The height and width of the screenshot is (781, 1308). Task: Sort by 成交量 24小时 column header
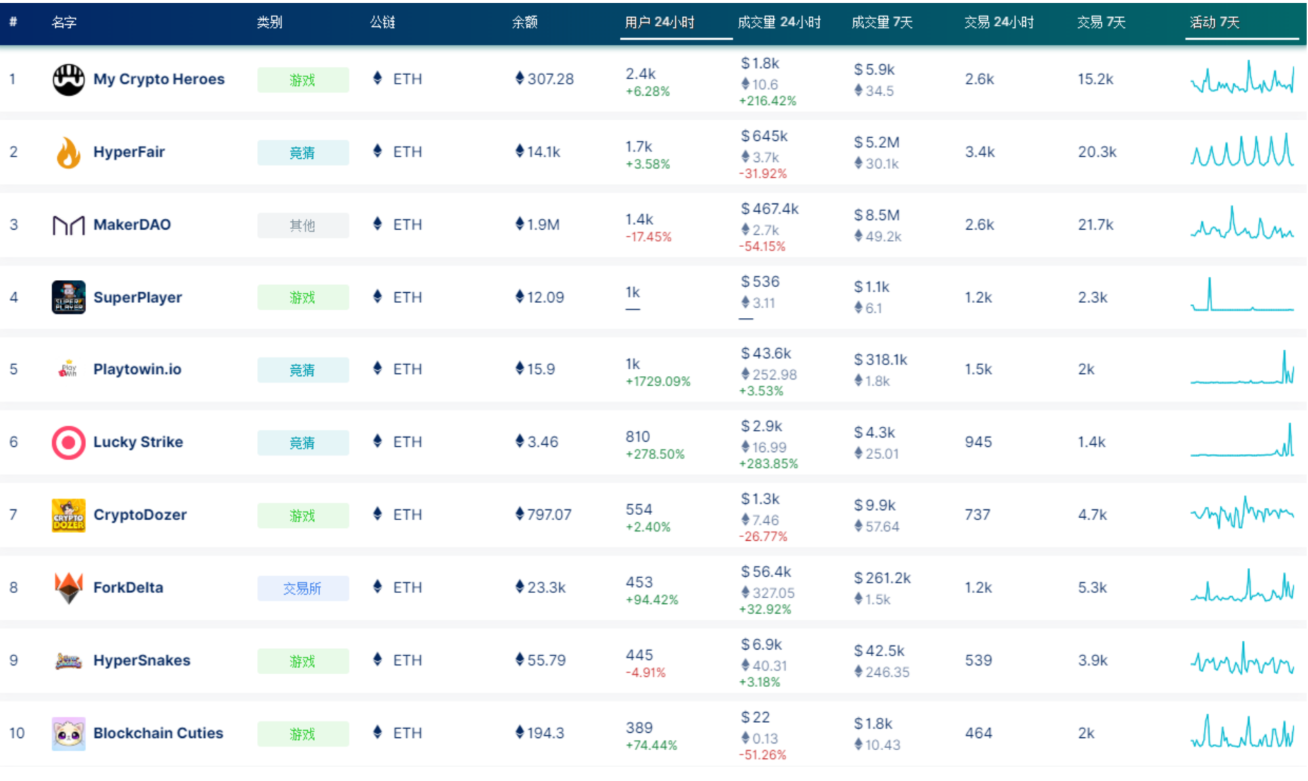[x=779, y=22]
